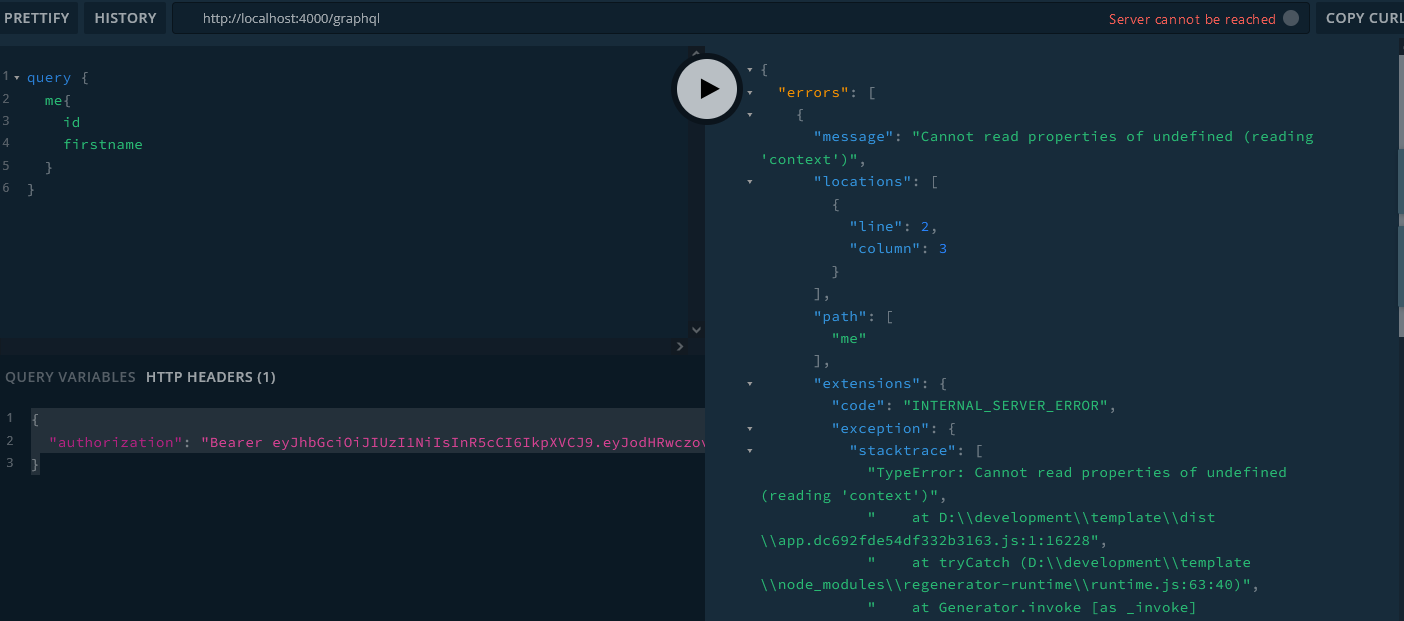1404x621 pixels.
Task: Click the "stacktrace" key in response
Action: coord(903,450)
